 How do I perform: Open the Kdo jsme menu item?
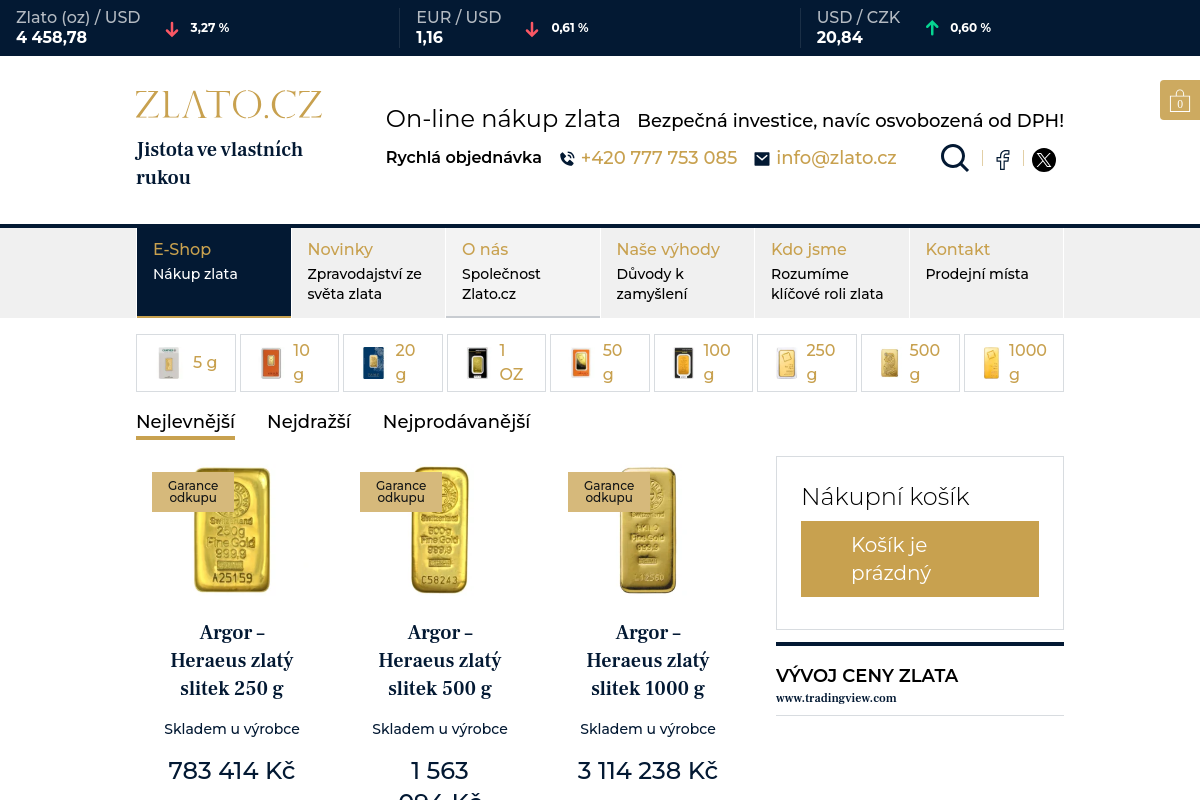coord(832,272)
